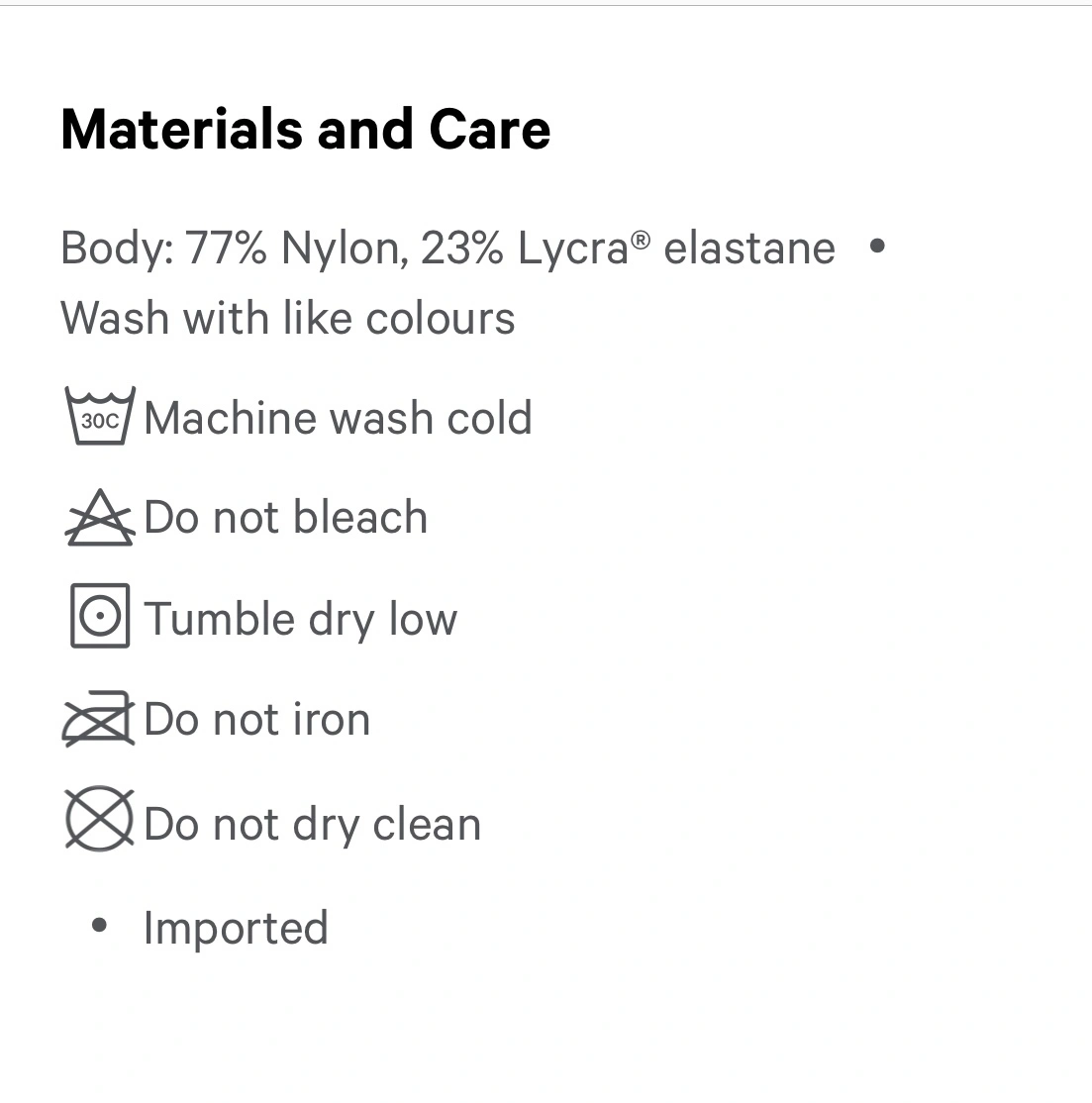Click the Materials and Care heading
The image size is (1092, 1103).
[x=305, y=130]
